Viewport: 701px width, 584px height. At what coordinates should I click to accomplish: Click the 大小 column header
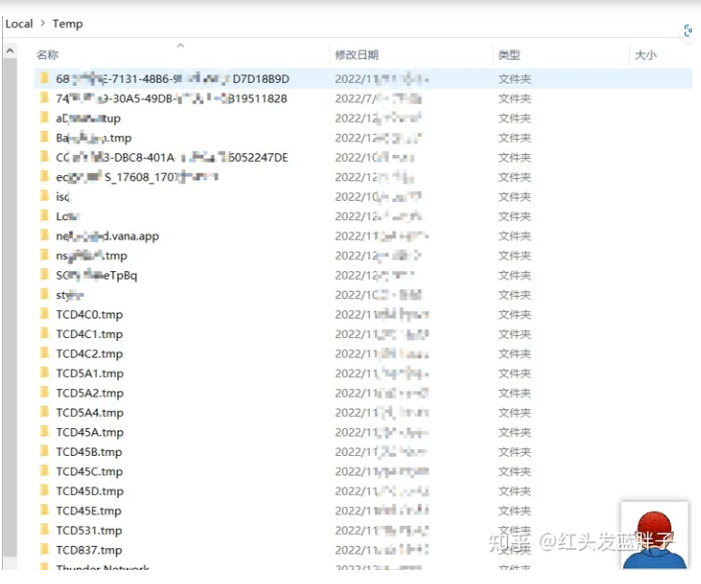click(x=645, y=55)
